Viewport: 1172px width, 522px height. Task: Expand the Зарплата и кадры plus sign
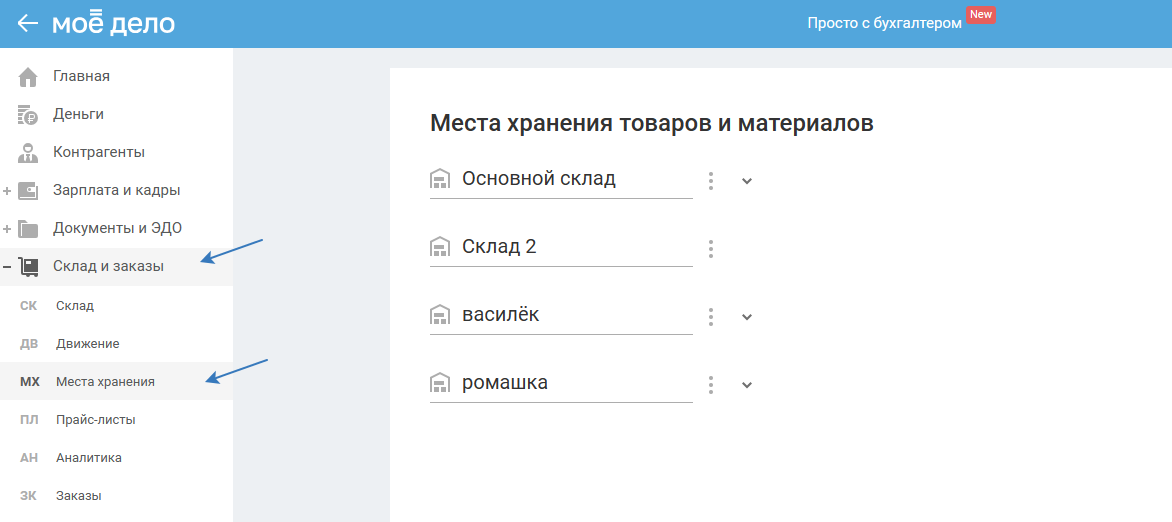point(7,190)
